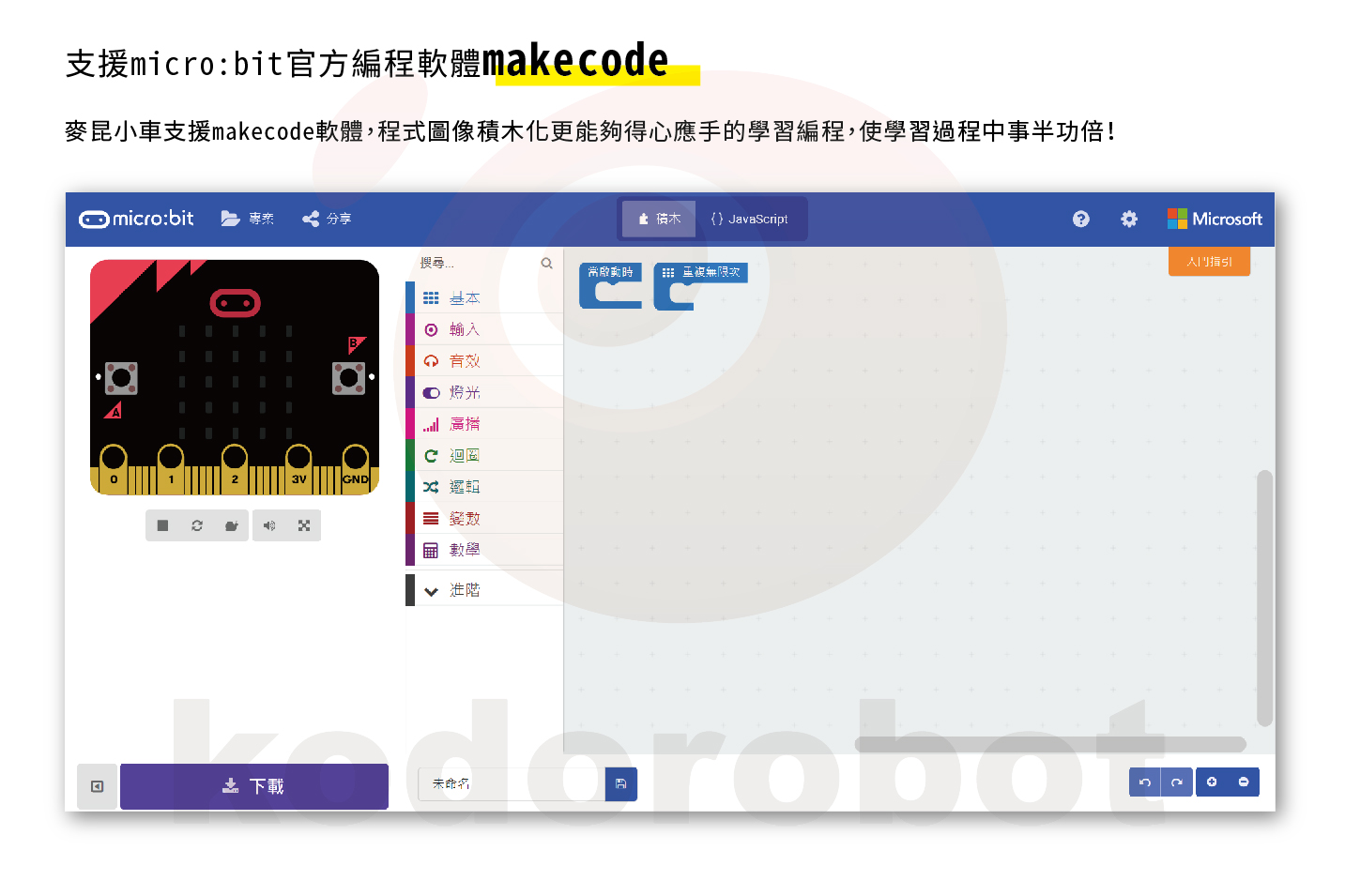
Task: Redo the last action
Action: [x=1177, y=782]
